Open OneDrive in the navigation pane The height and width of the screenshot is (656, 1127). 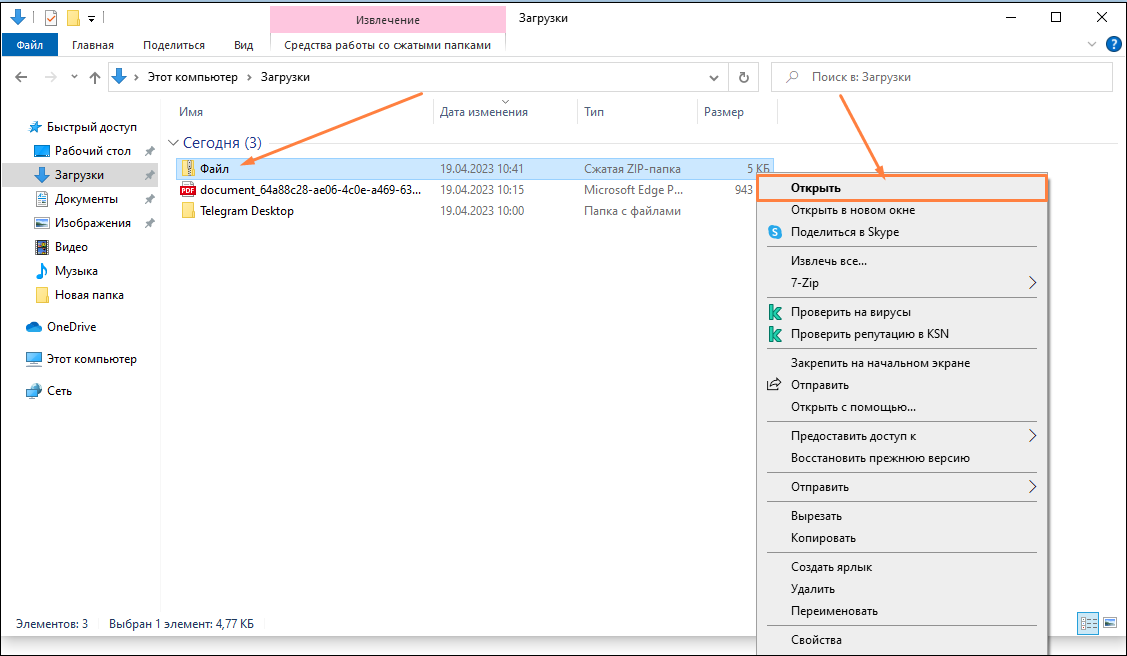coord(71,327)
